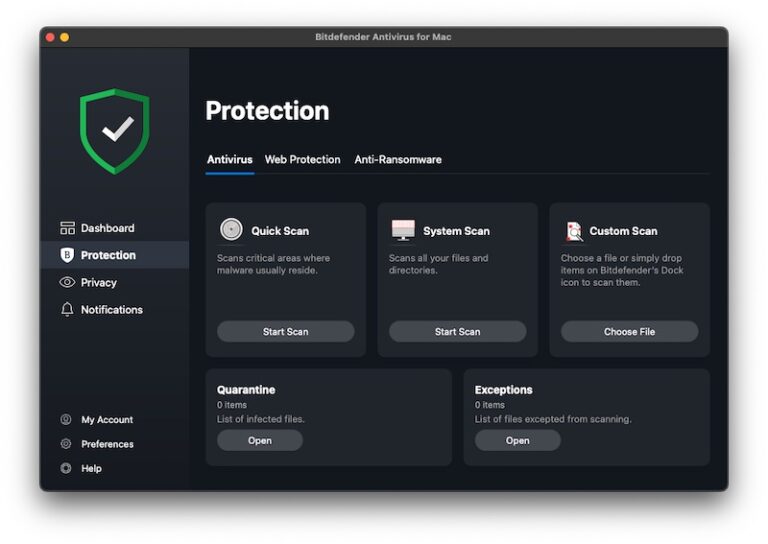The image size is (768, 544).
Task: Open the Exceptions list
Action: [x=517, y=441]
